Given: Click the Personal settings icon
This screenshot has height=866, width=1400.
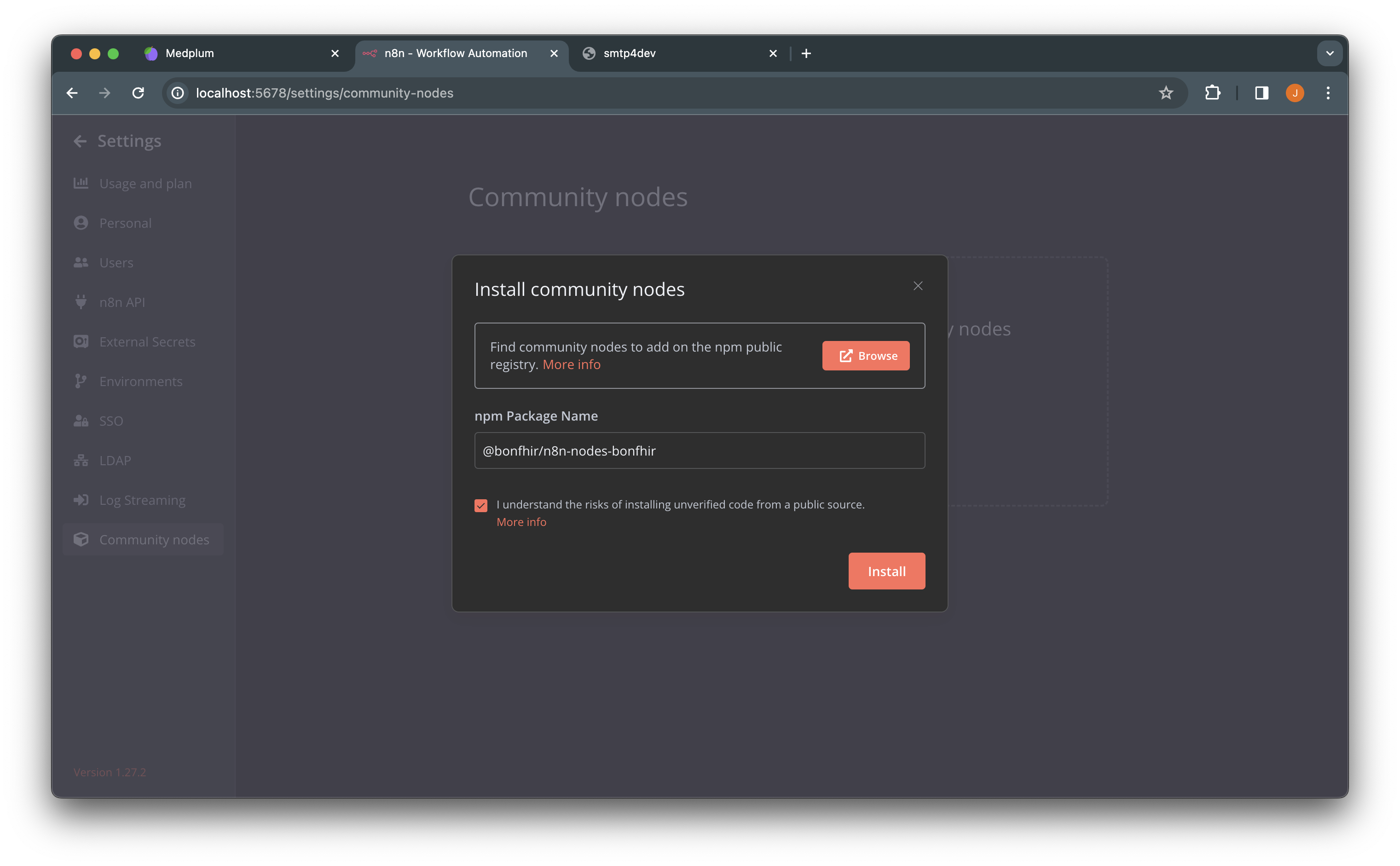Looking at the screenshot, I should pyautogui.click(x=81, y=222).
